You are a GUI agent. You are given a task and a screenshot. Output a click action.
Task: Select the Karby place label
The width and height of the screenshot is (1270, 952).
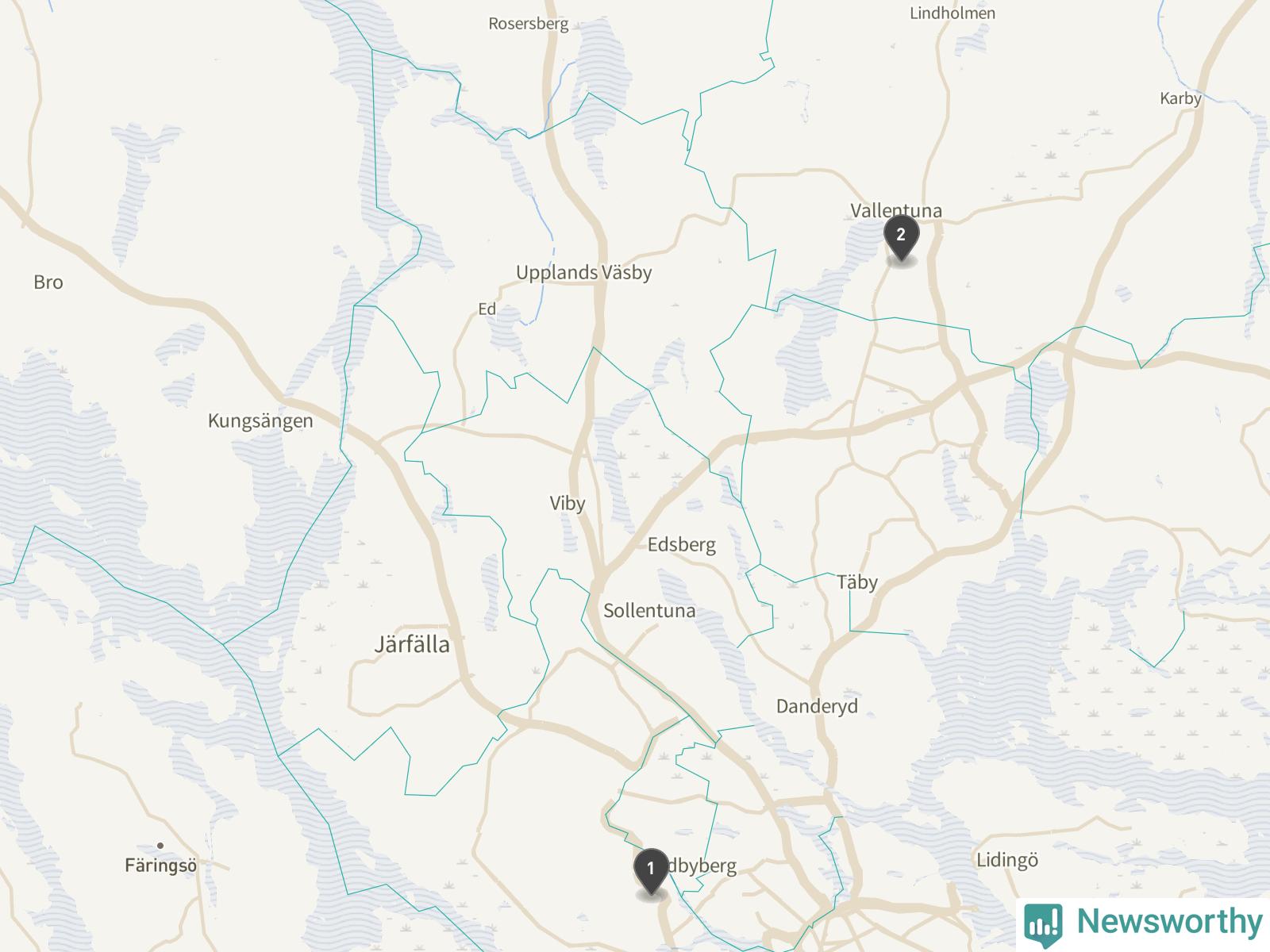(x=1180, y=99)
